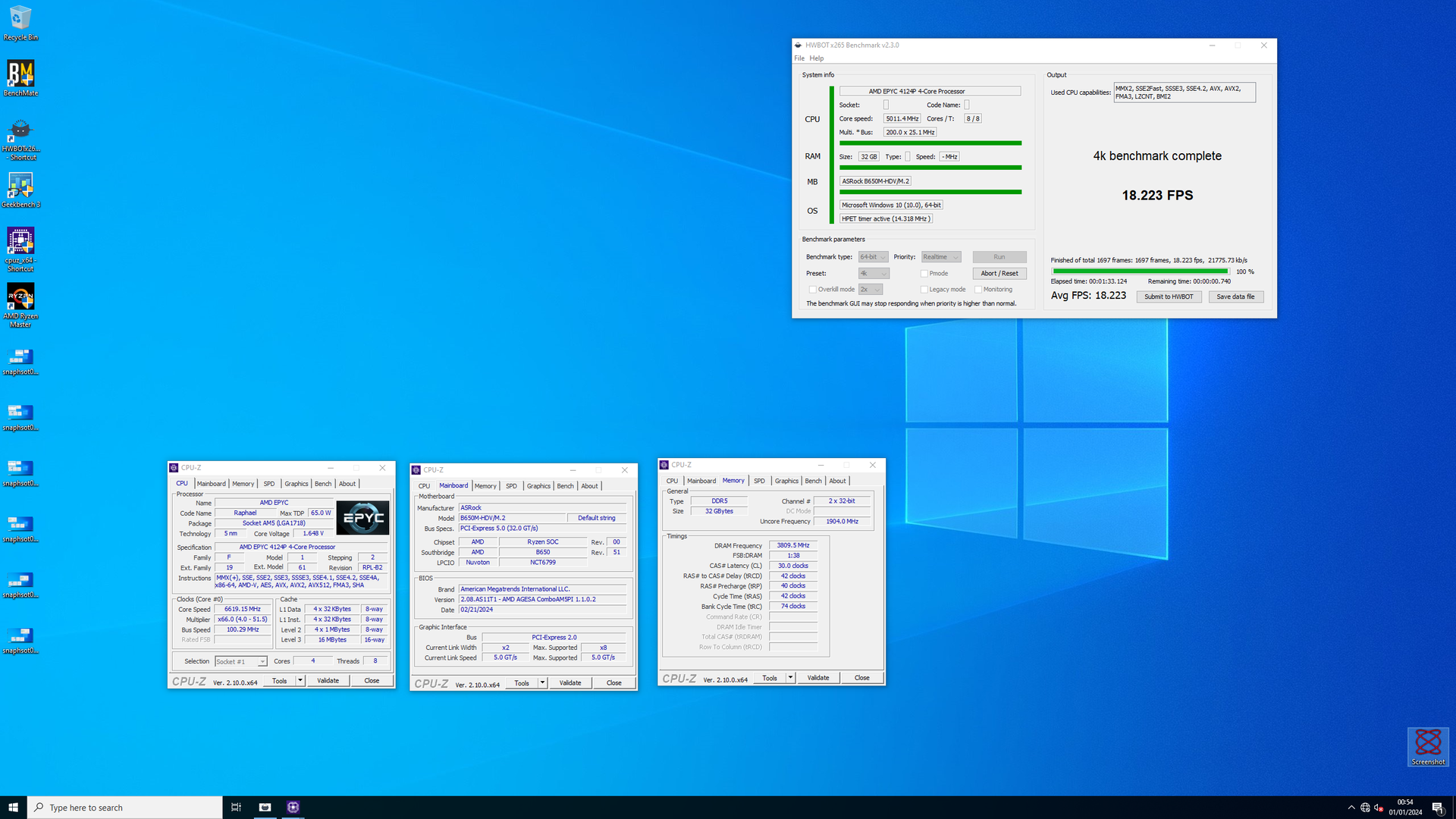Click the EPYC processor logo in CPU-Z
This screenshot has height=819, width=1456.
click(x=362, y=518)
